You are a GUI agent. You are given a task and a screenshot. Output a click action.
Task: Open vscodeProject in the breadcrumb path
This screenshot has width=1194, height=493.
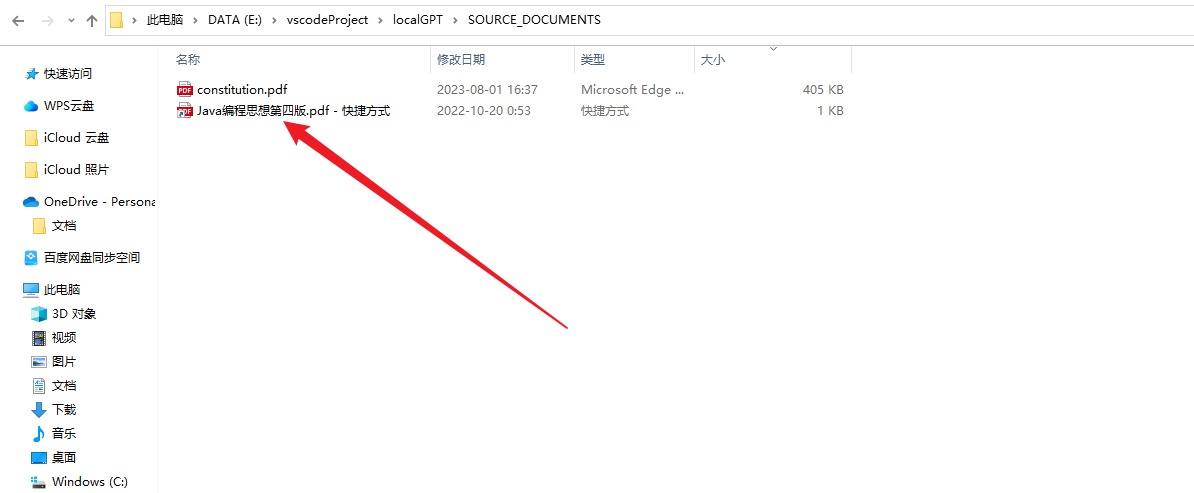pos(327,21)
